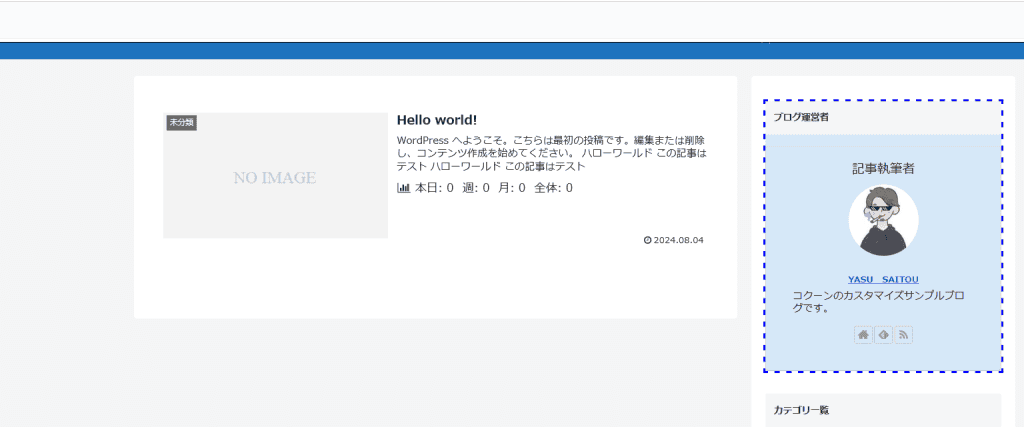Click the 2024.08.04 post date
This screenshot has height=427, width=1024.
(679, 240)
